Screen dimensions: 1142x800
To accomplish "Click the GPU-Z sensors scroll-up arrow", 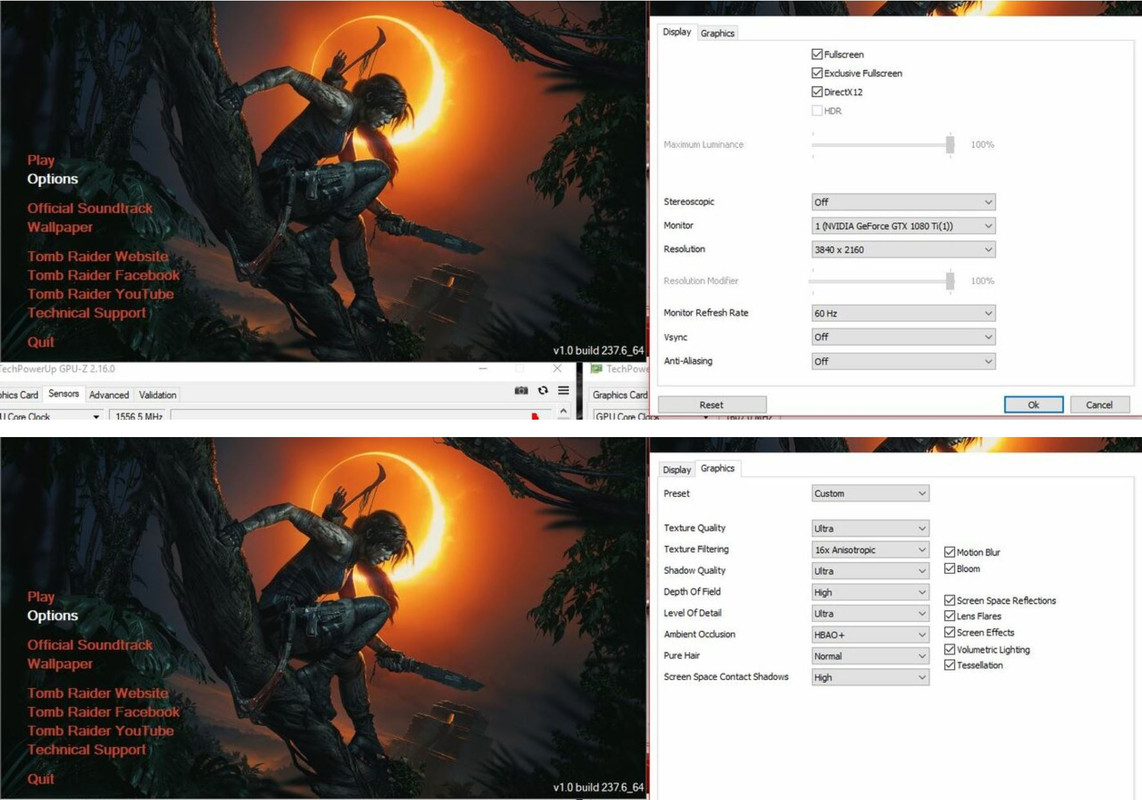I will (563, 412).
